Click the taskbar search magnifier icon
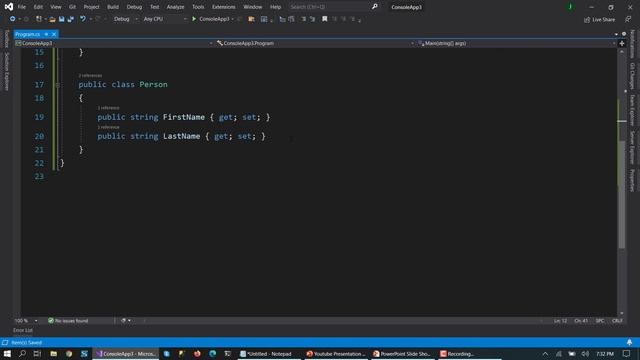 (22, 353)
